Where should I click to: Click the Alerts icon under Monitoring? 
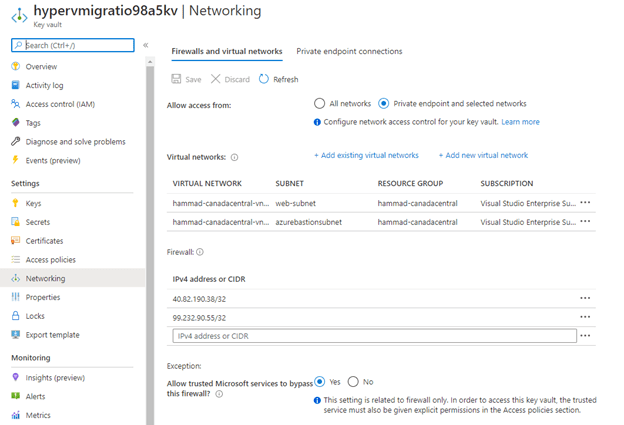[16, 396]
